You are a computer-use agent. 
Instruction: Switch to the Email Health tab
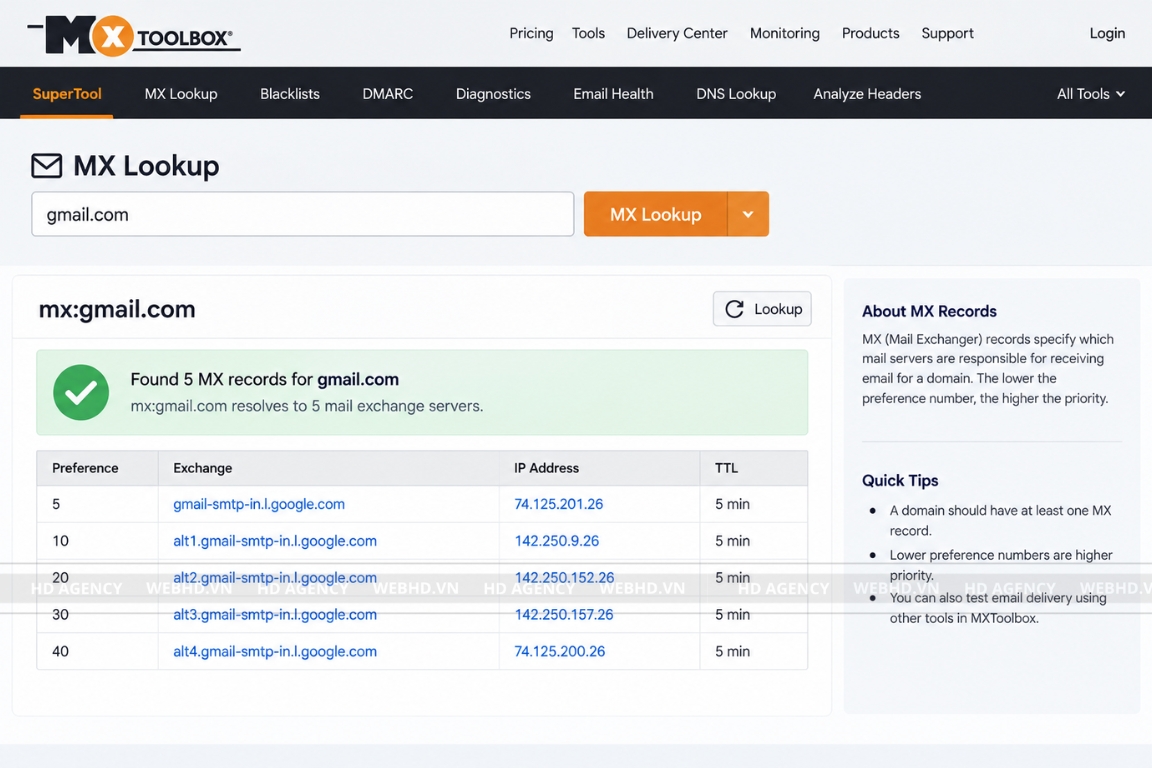(x=613, y=93)
